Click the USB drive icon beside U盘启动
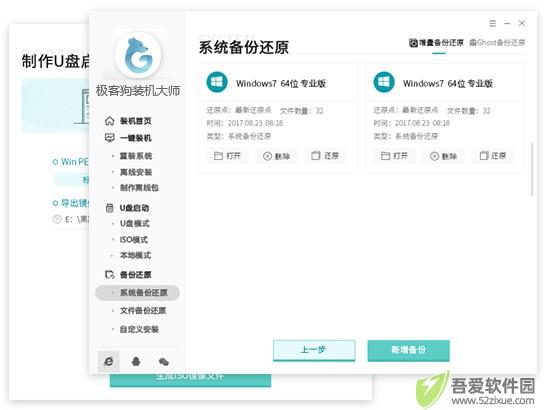This screenshot has width=544, height=410. pos(110,208)
